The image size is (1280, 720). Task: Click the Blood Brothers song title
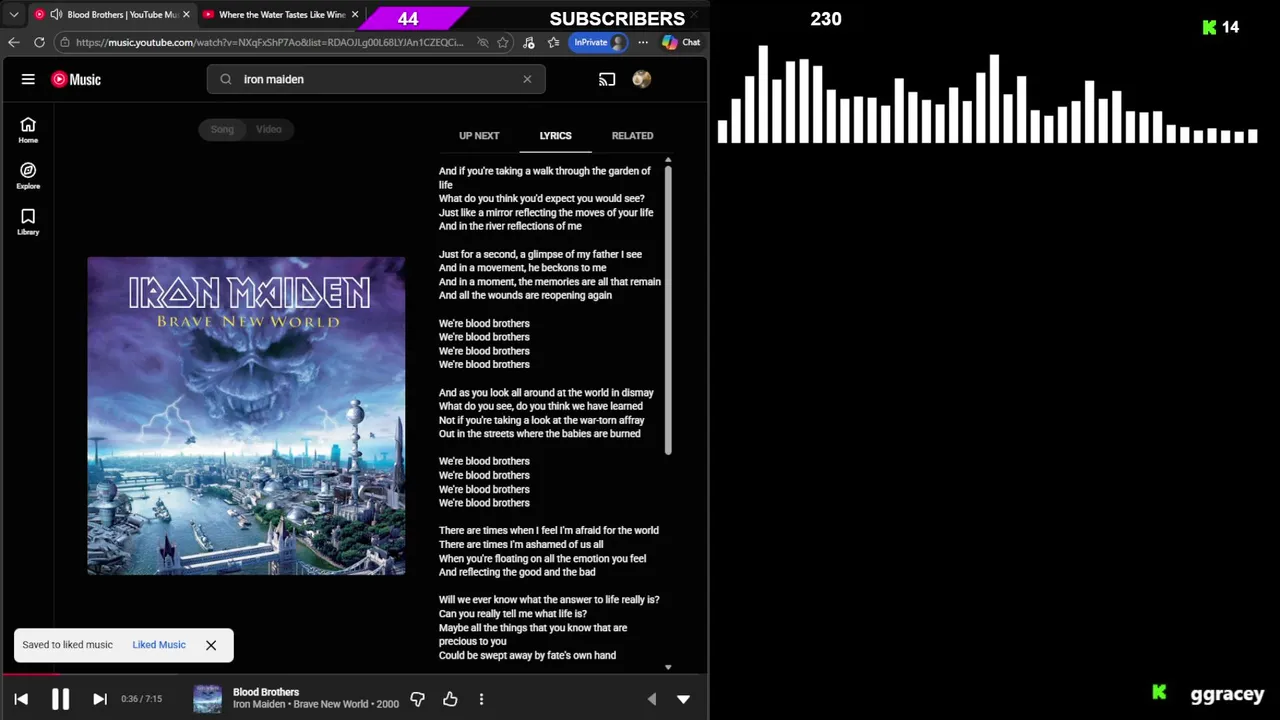pyautogui.click(x=266, y=692)
